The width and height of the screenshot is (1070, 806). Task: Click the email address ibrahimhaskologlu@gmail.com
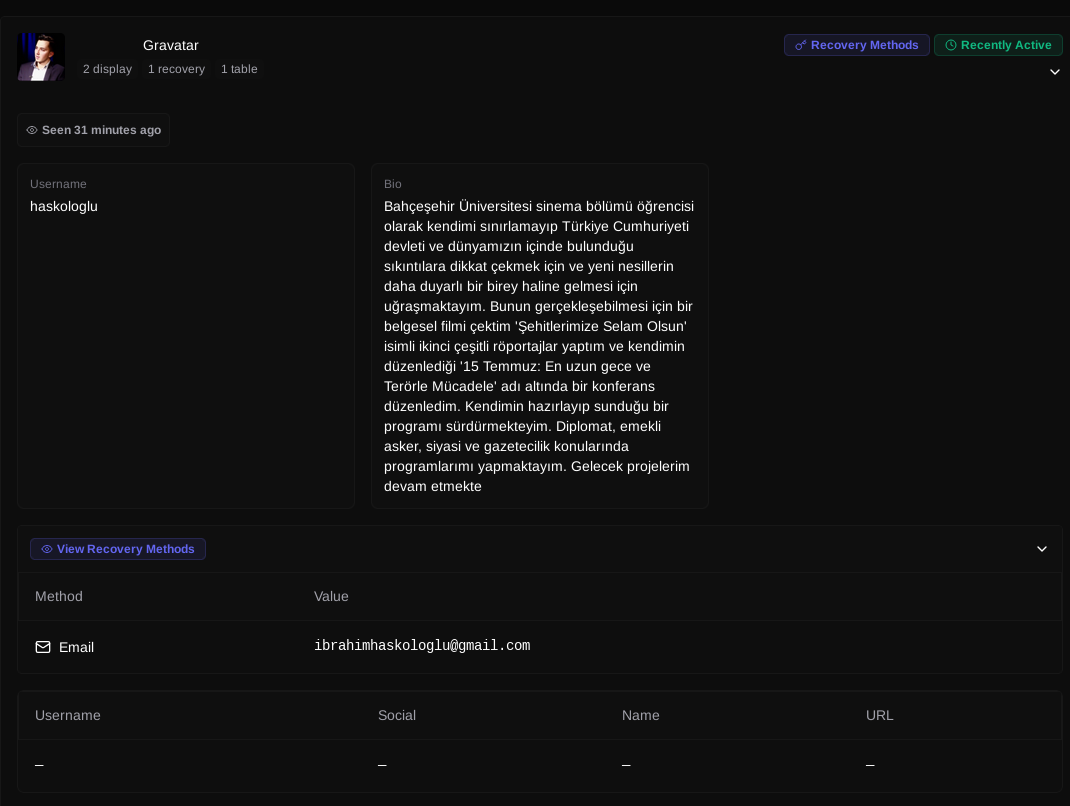coord(422,646)
